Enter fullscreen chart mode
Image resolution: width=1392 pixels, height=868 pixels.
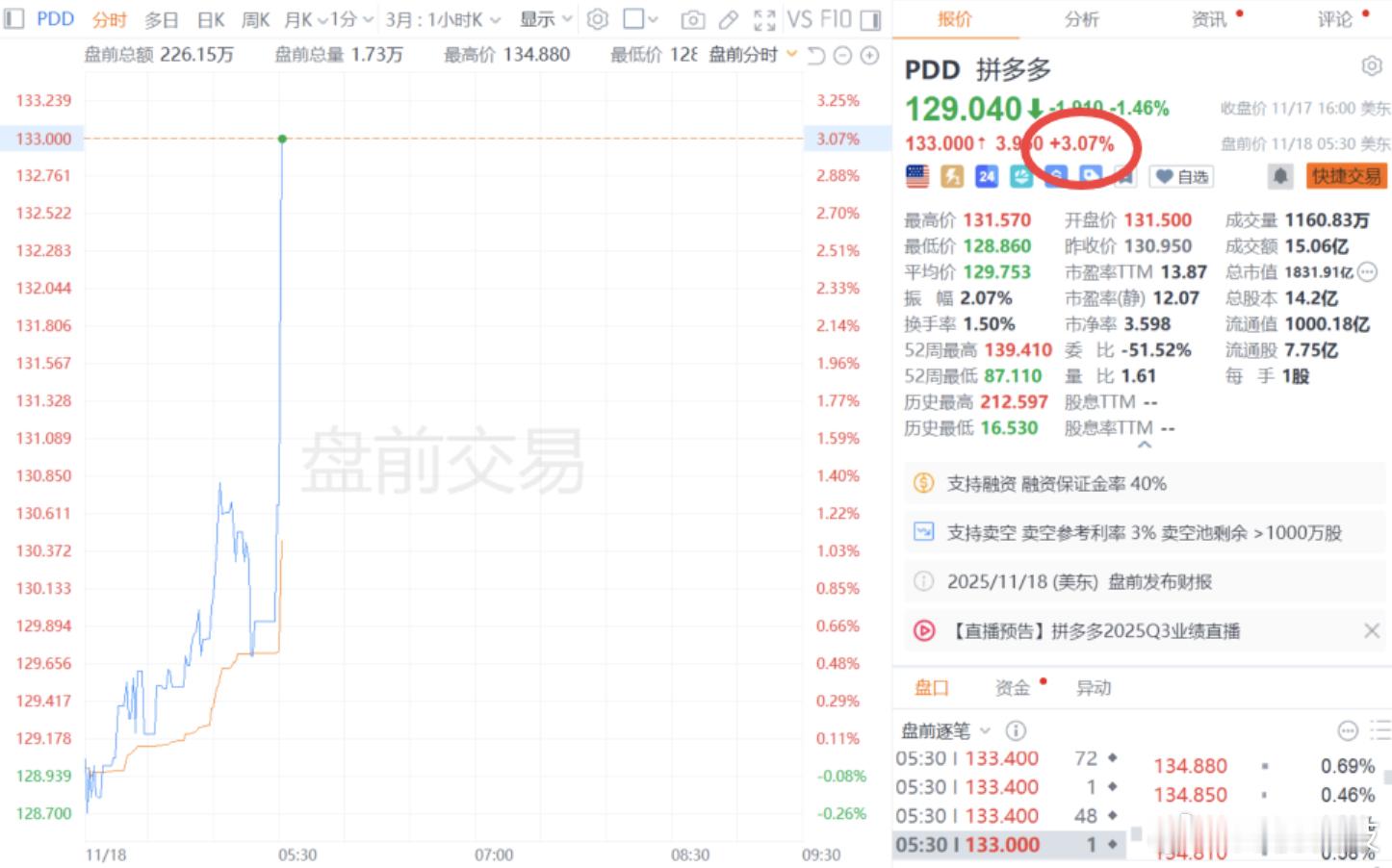pos(764,19)
